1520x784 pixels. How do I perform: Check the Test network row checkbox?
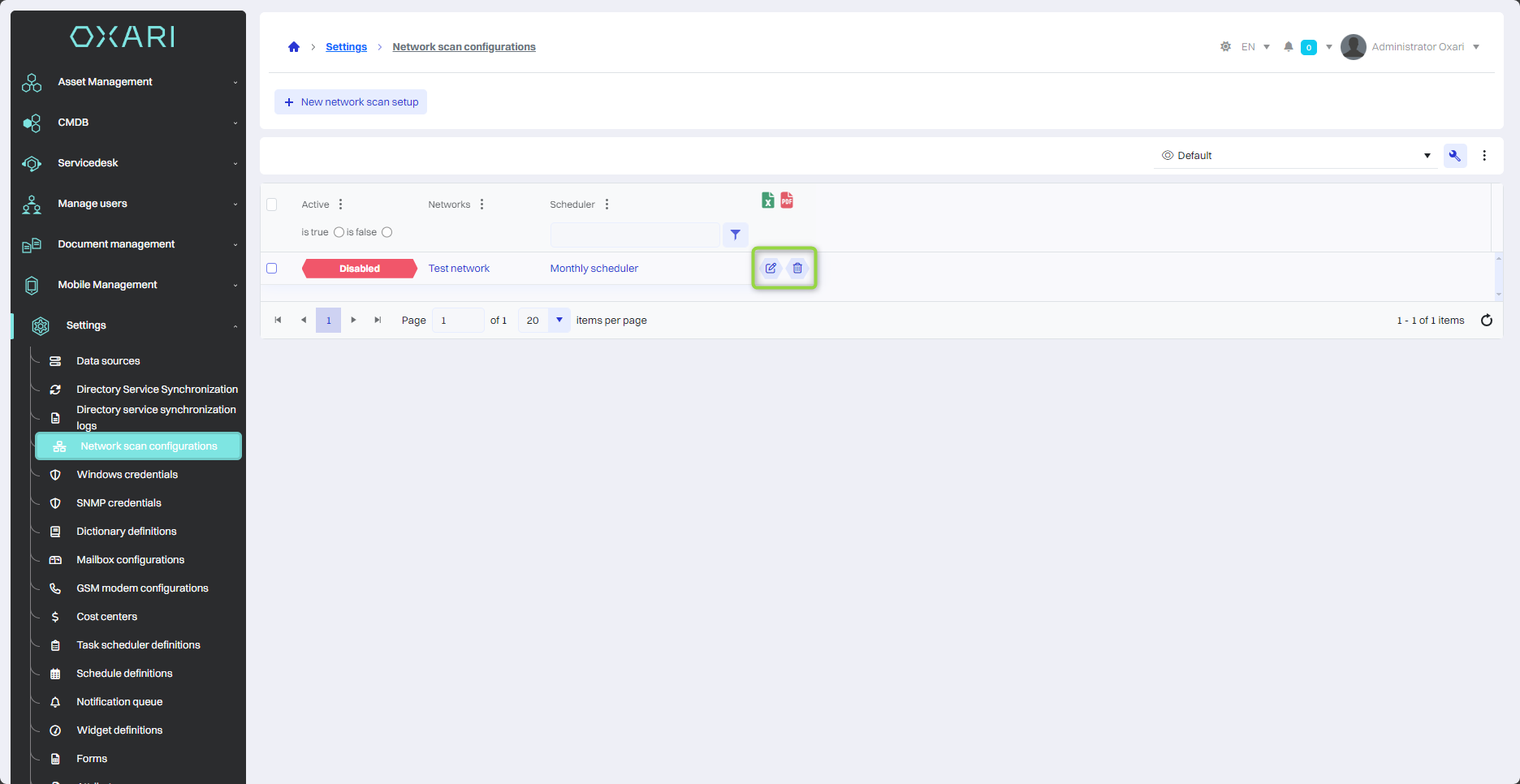point(272,269)
